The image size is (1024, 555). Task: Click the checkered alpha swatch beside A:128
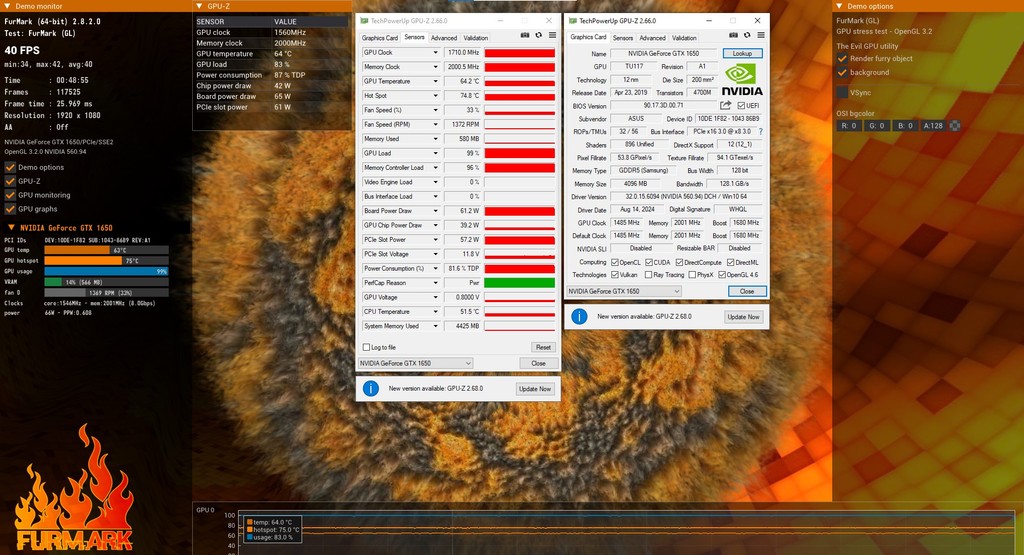(x=955, y=125)
